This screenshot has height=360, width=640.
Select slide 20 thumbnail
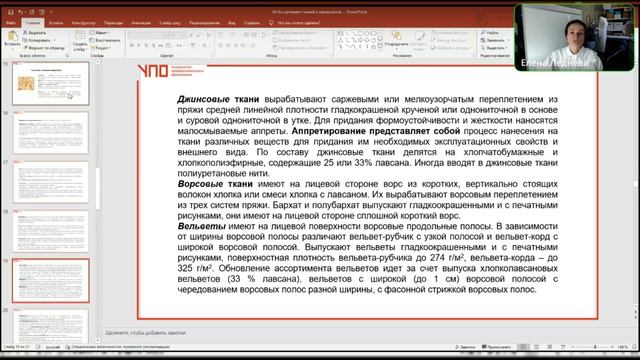(x=51, y=326)
